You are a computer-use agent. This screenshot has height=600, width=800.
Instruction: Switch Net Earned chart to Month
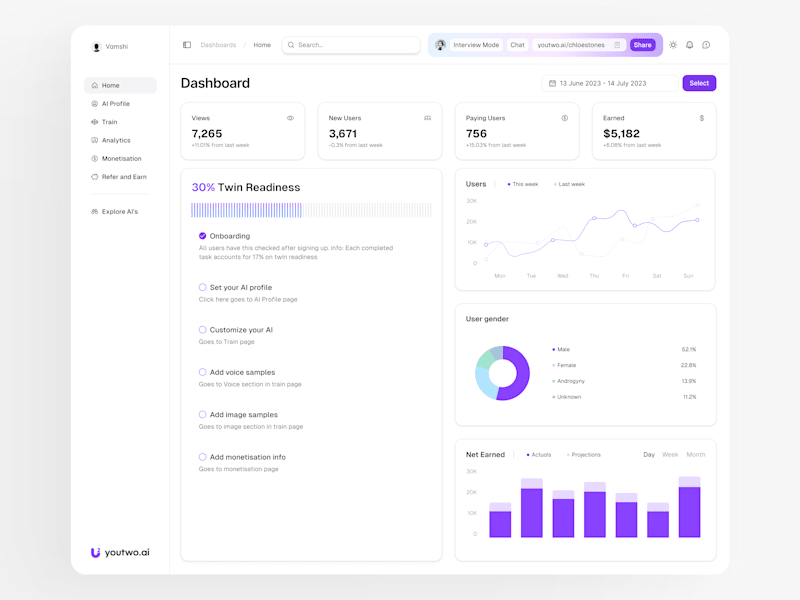coord(695,455)
